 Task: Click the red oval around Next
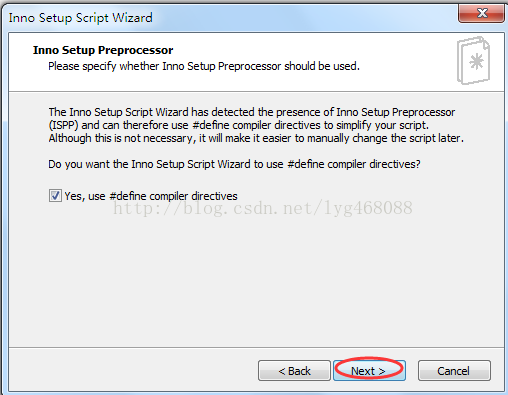pyautogui.click(x=369, y=368)
